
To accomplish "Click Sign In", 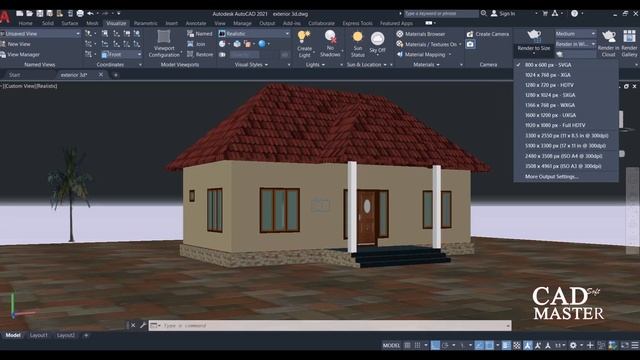I will 507,13.
